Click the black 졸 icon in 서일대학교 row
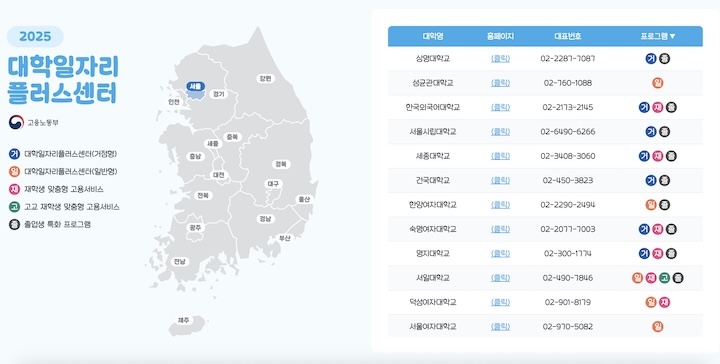 pyautogui.click(x=677, y=278)
